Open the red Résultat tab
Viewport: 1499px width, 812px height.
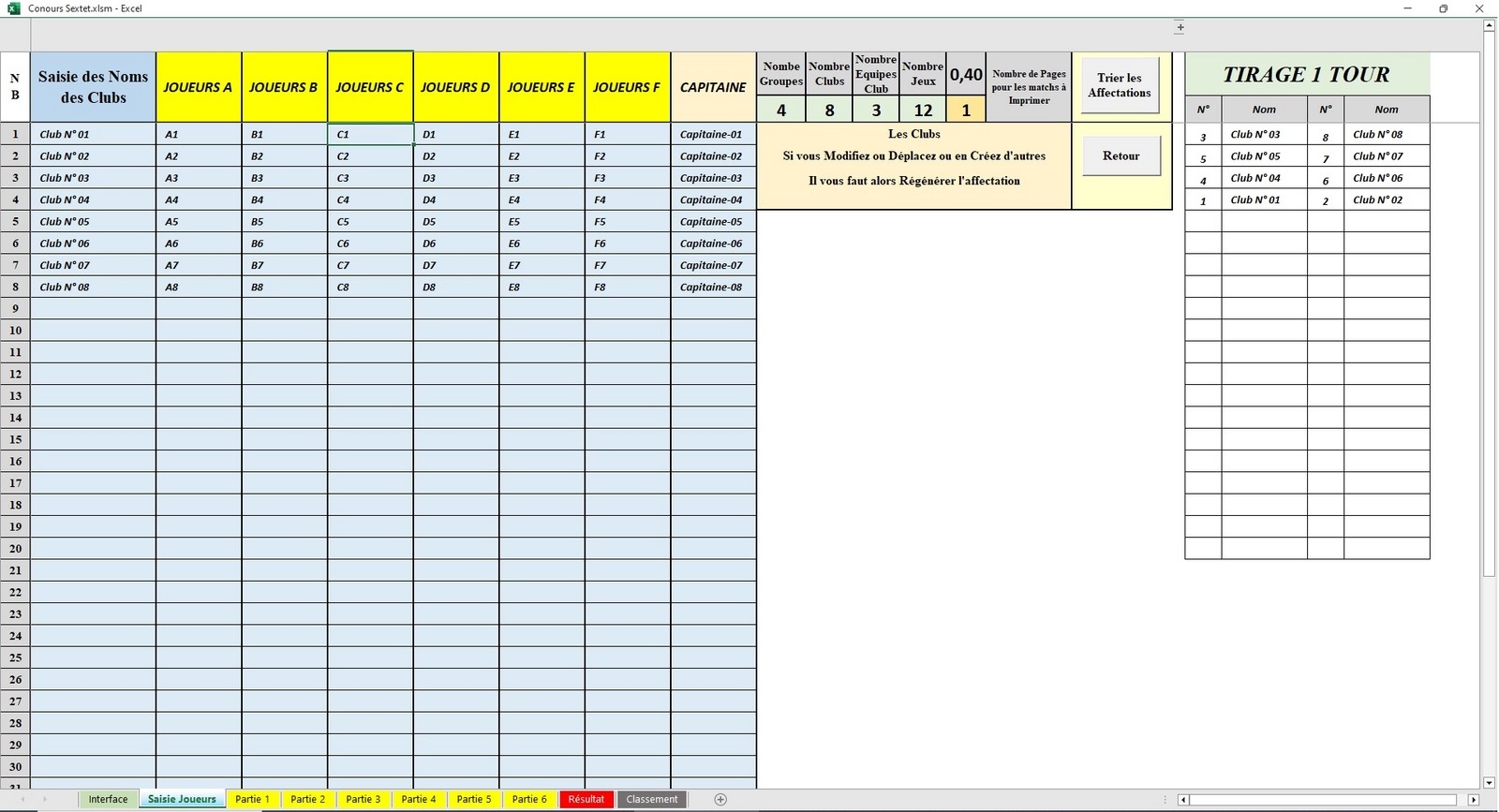[x=586, y=799]
